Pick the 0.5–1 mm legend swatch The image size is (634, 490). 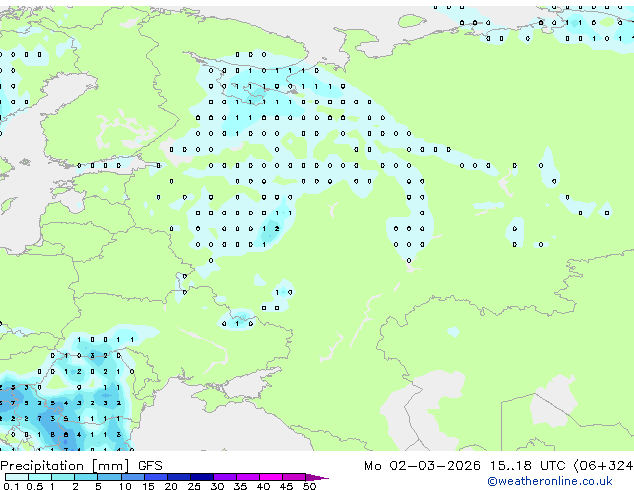coord(40,477)
